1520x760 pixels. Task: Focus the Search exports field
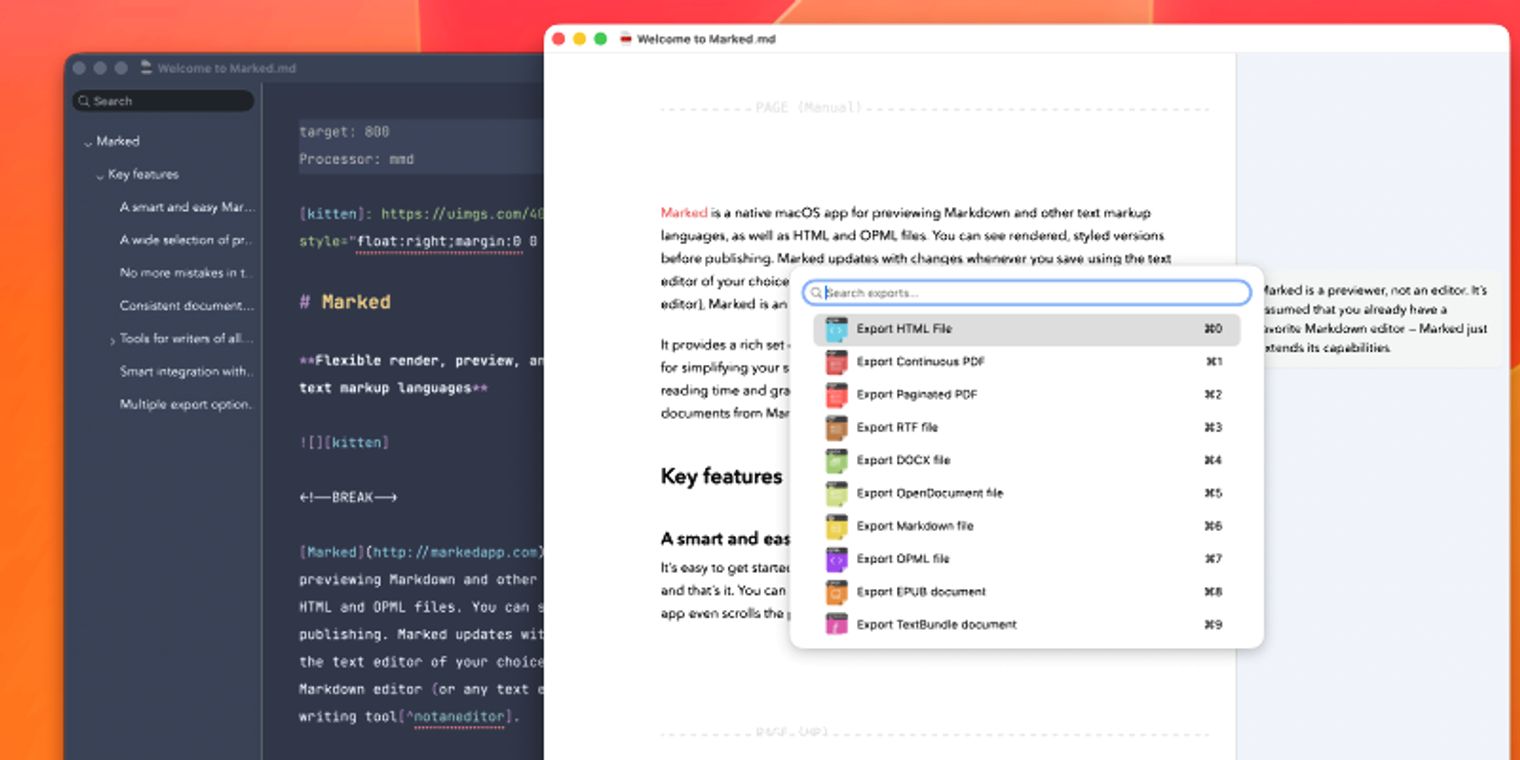[x=1027, y=293]
